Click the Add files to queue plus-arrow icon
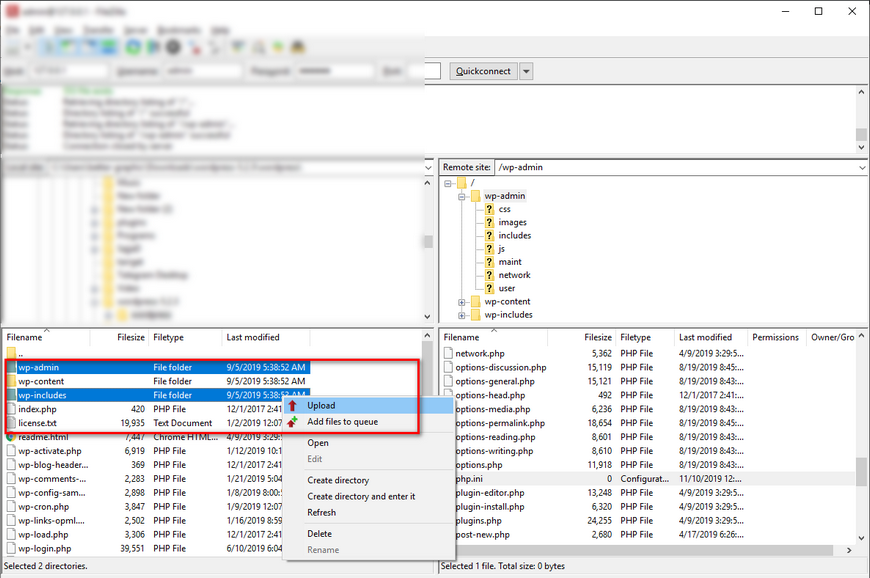Image resolution: width=870 pixels, height=578 pixels. pos(293,422)
